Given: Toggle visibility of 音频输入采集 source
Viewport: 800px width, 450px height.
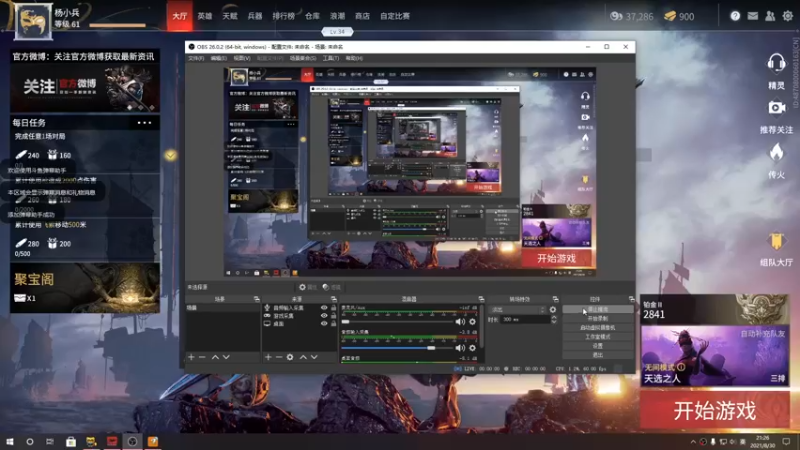Looking at the screenshot, I should pos(324,308).
